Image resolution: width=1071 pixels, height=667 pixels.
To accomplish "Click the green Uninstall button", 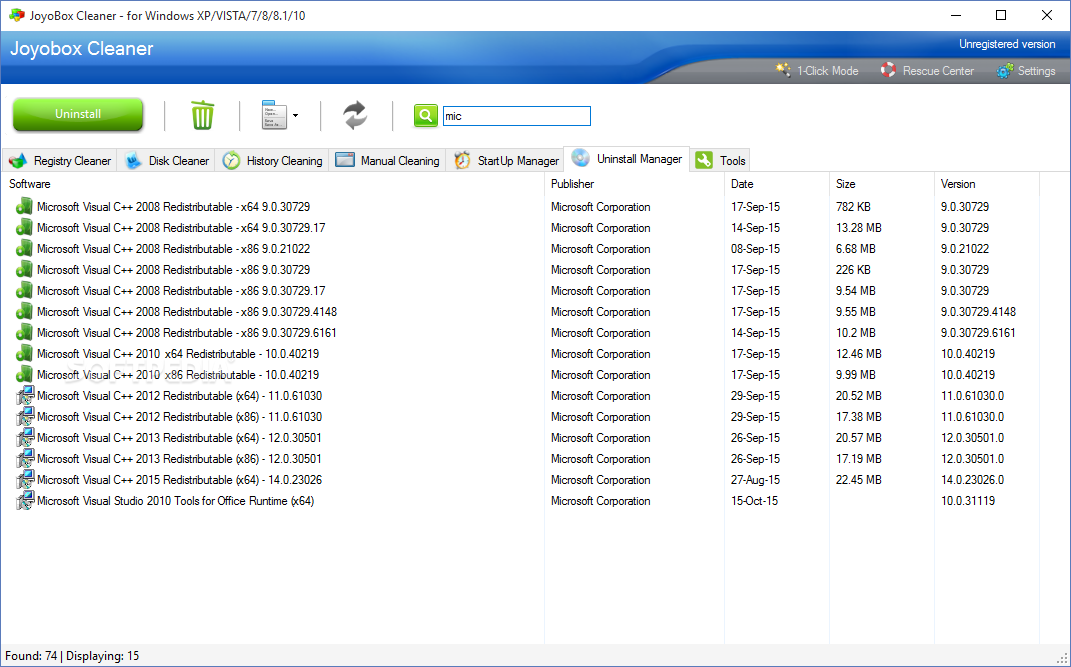I will (x=78, y=114).
